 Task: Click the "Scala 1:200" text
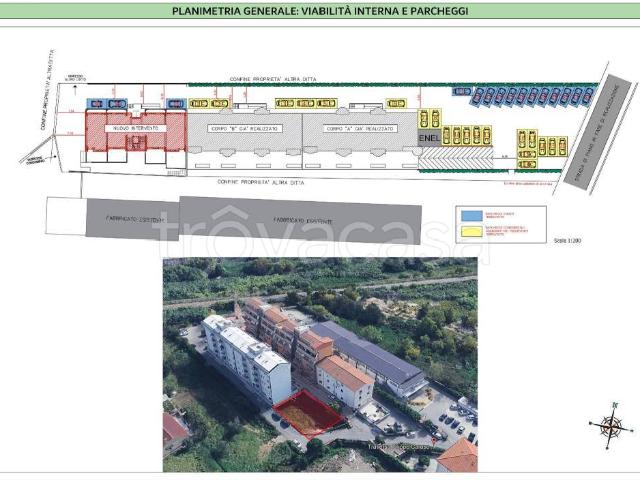pos(567,241)
